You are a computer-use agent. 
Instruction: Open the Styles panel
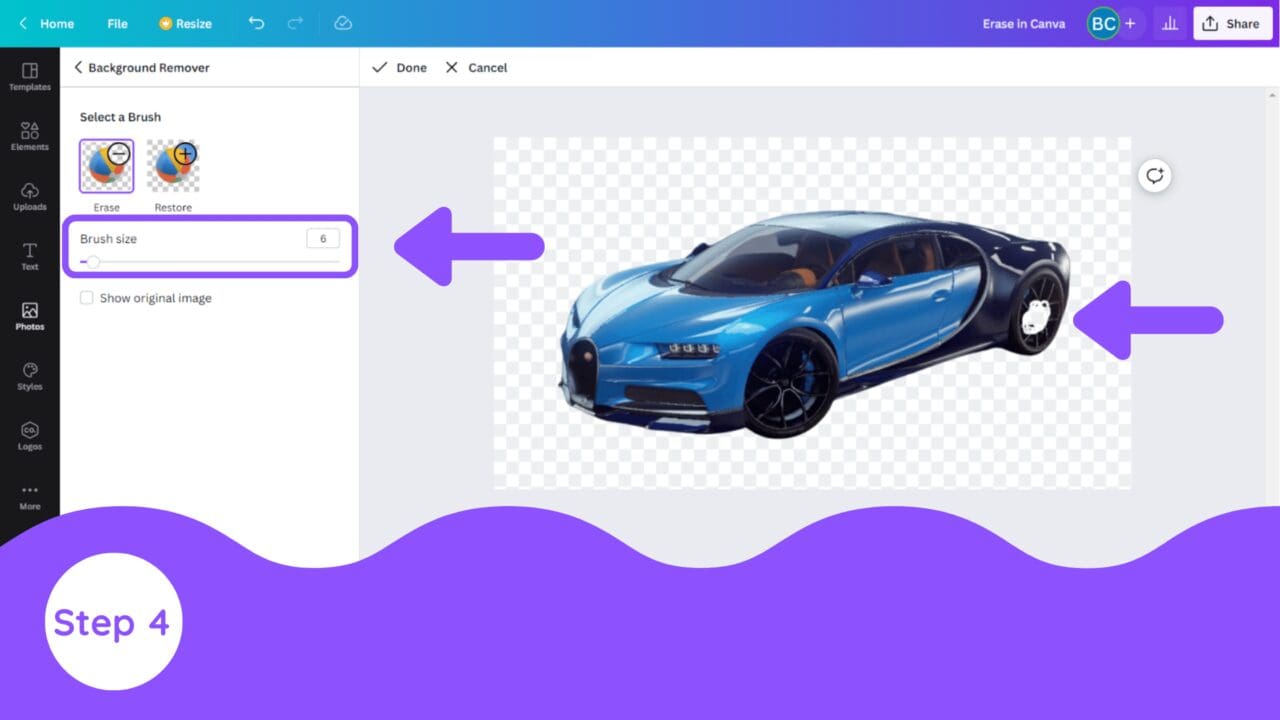pyautogui.click(x=29, y=373)
